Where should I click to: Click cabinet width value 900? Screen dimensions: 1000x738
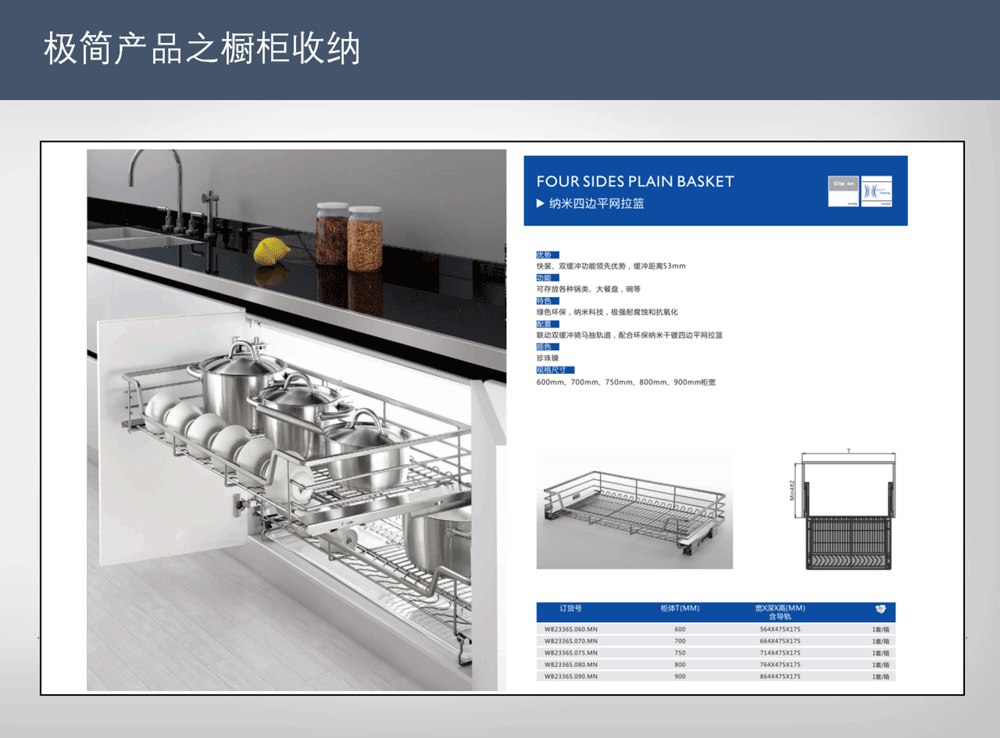680,676
